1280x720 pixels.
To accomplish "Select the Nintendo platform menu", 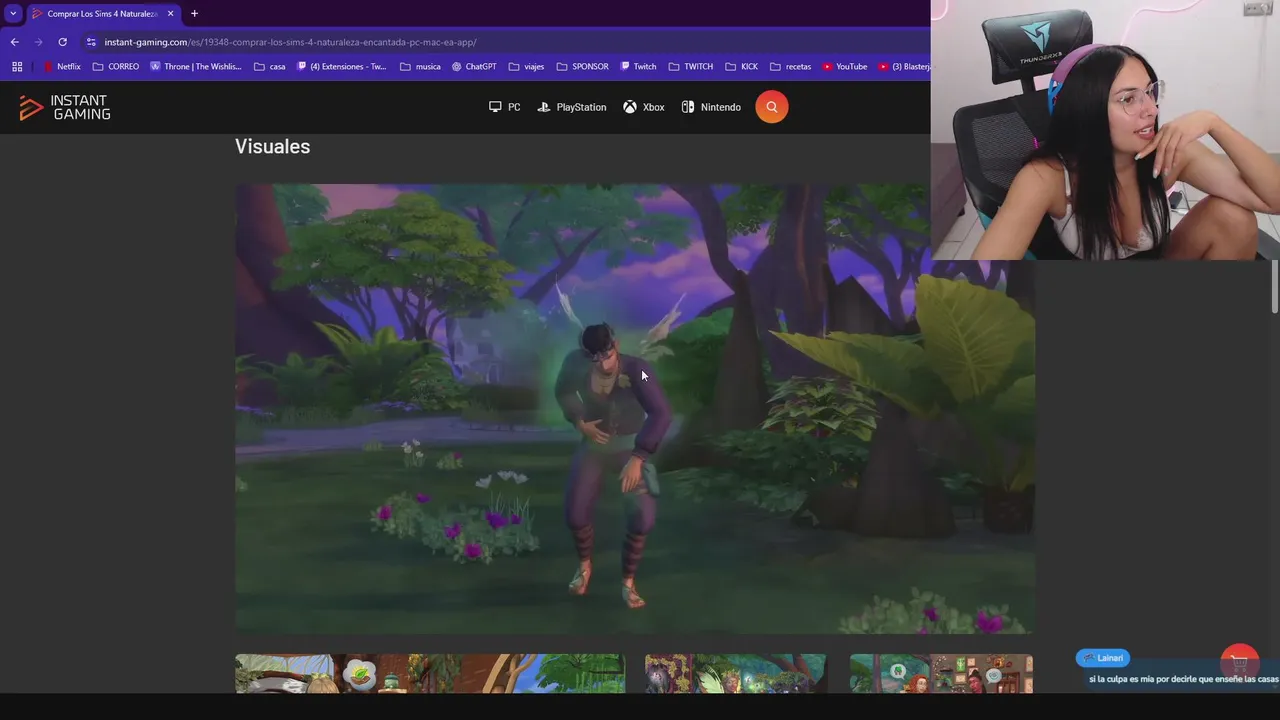I will (x=711, y=107).
